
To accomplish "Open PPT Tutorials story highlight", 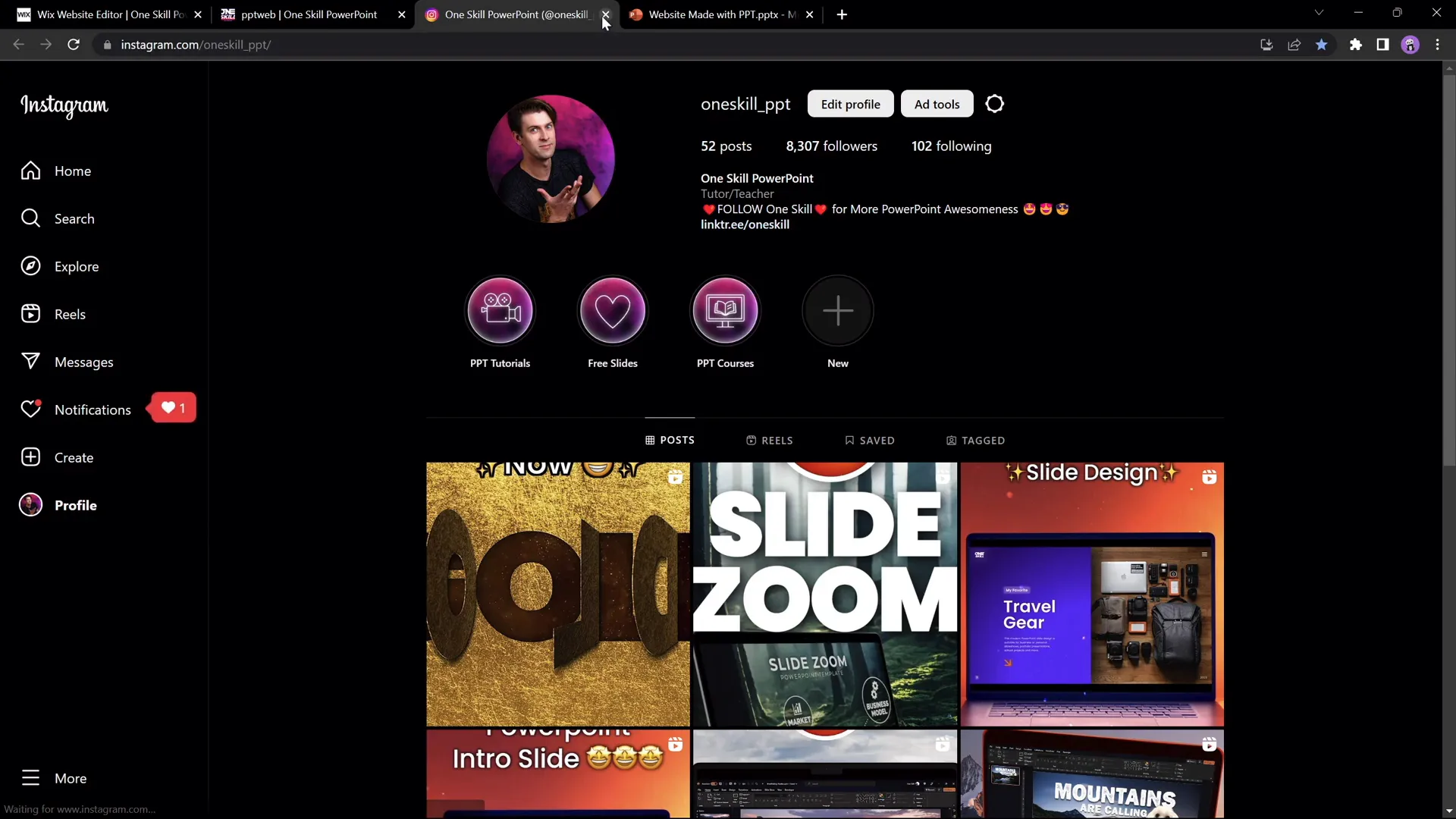I will pos(500,311).
